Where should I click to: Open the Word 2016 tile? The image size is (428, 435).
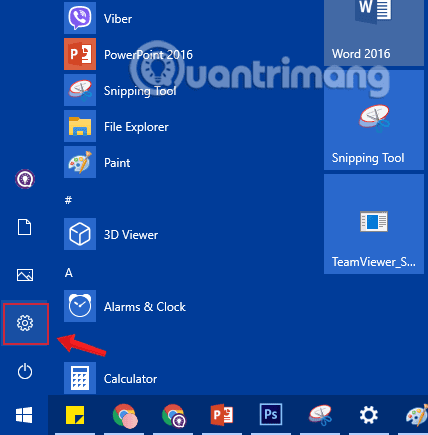pyautogui.click(x=374, y=33)
